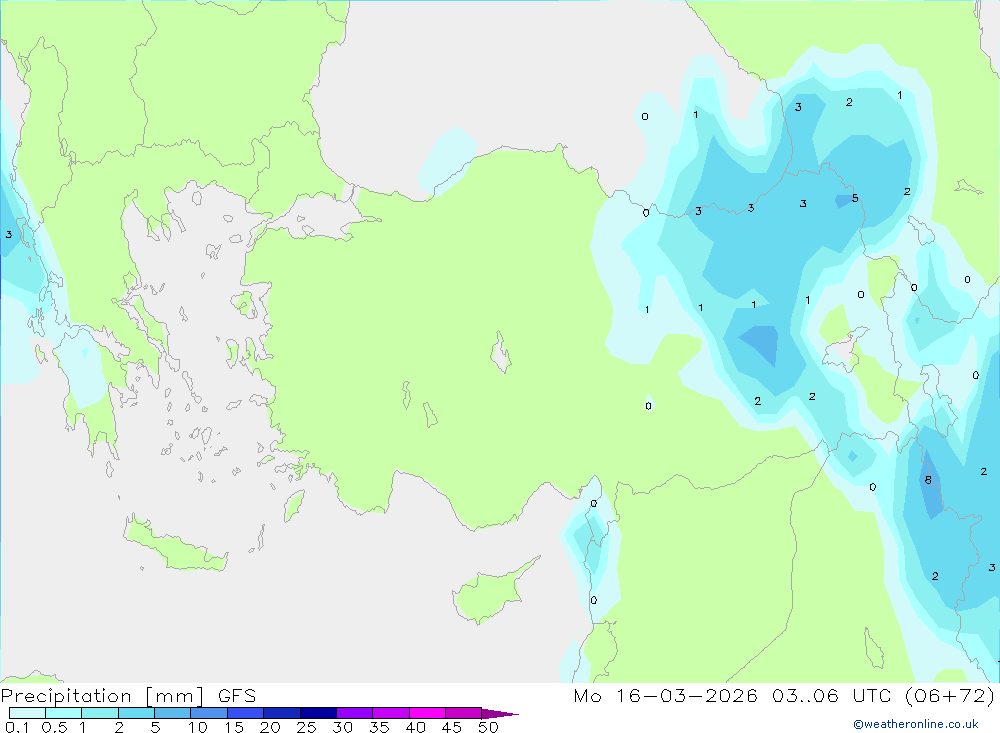The height and width of the screenshot is (733, 1000).
Task: Click the '15' legend scale label
Action: (x=234, y=727)
